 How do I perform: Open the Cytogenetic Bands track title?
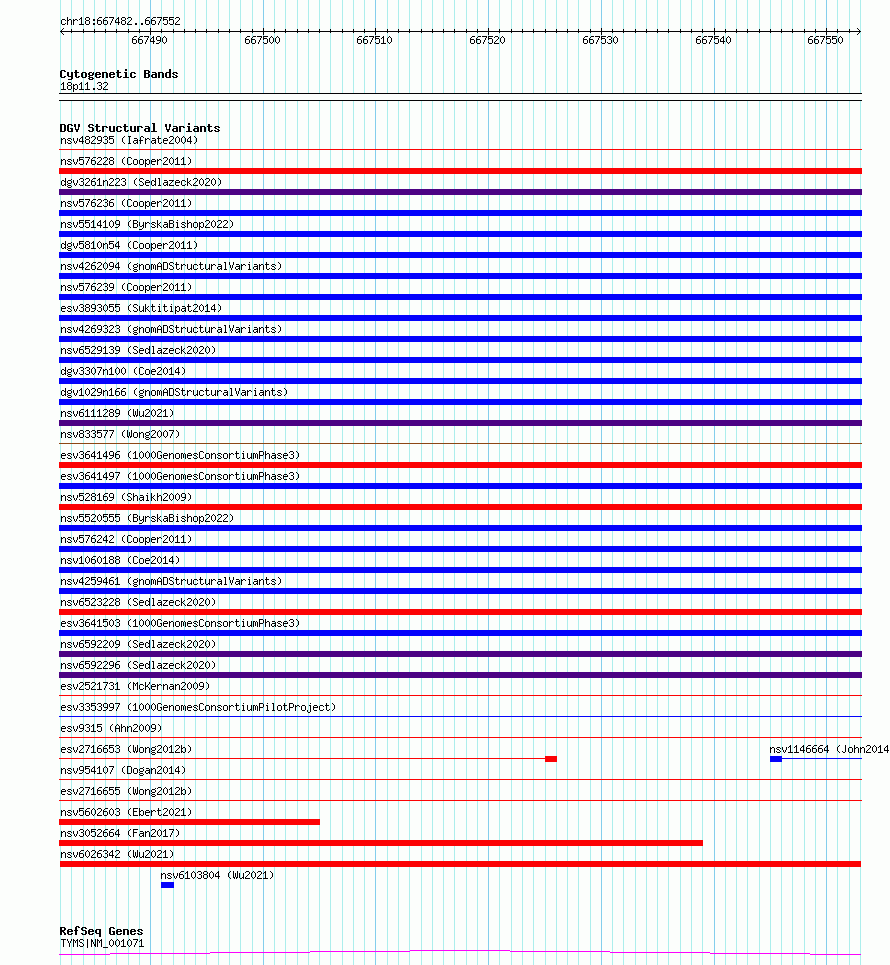119,74
